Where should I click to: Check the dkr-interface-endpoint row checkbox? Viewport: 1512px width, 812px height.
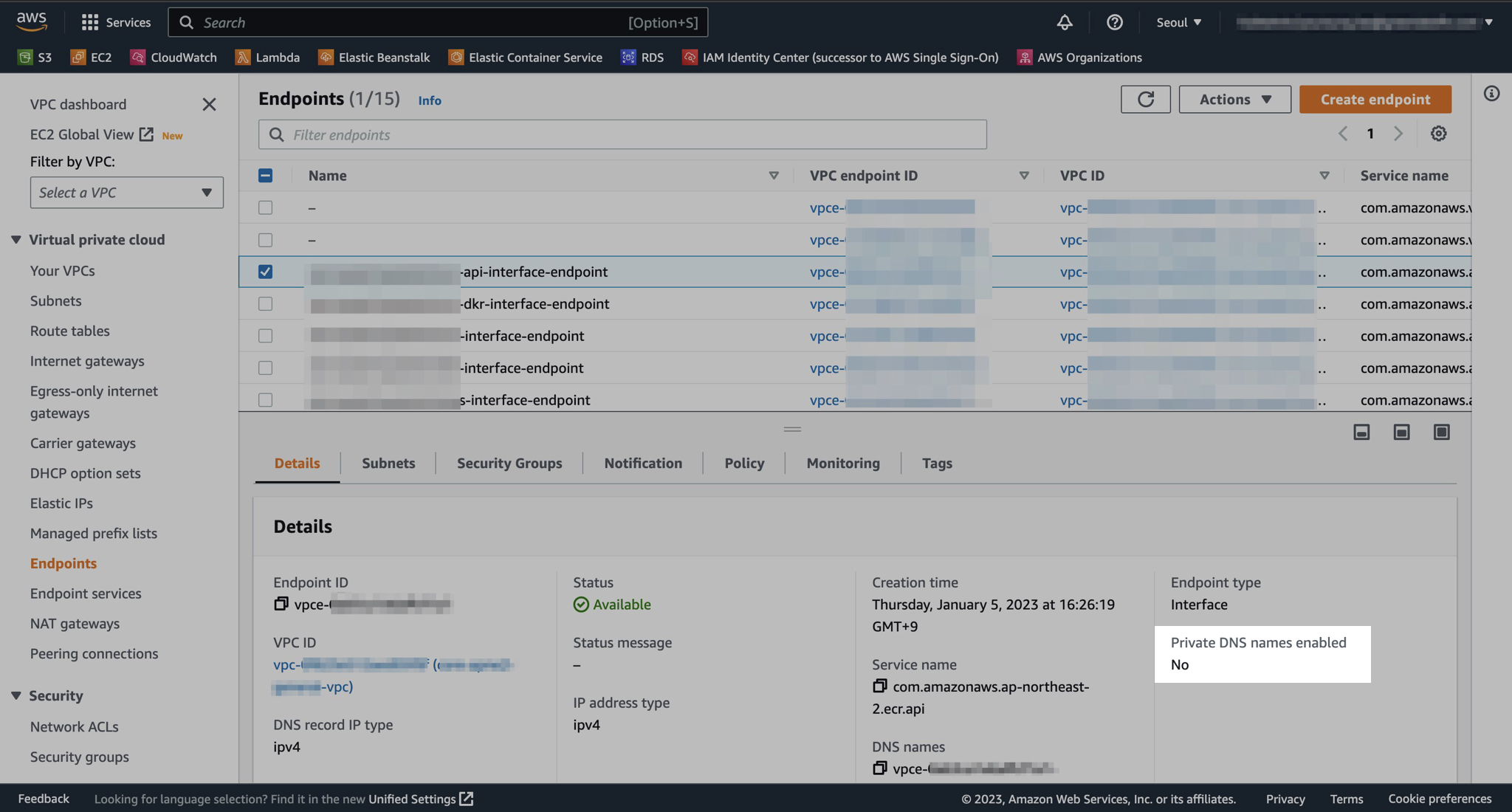265,303
